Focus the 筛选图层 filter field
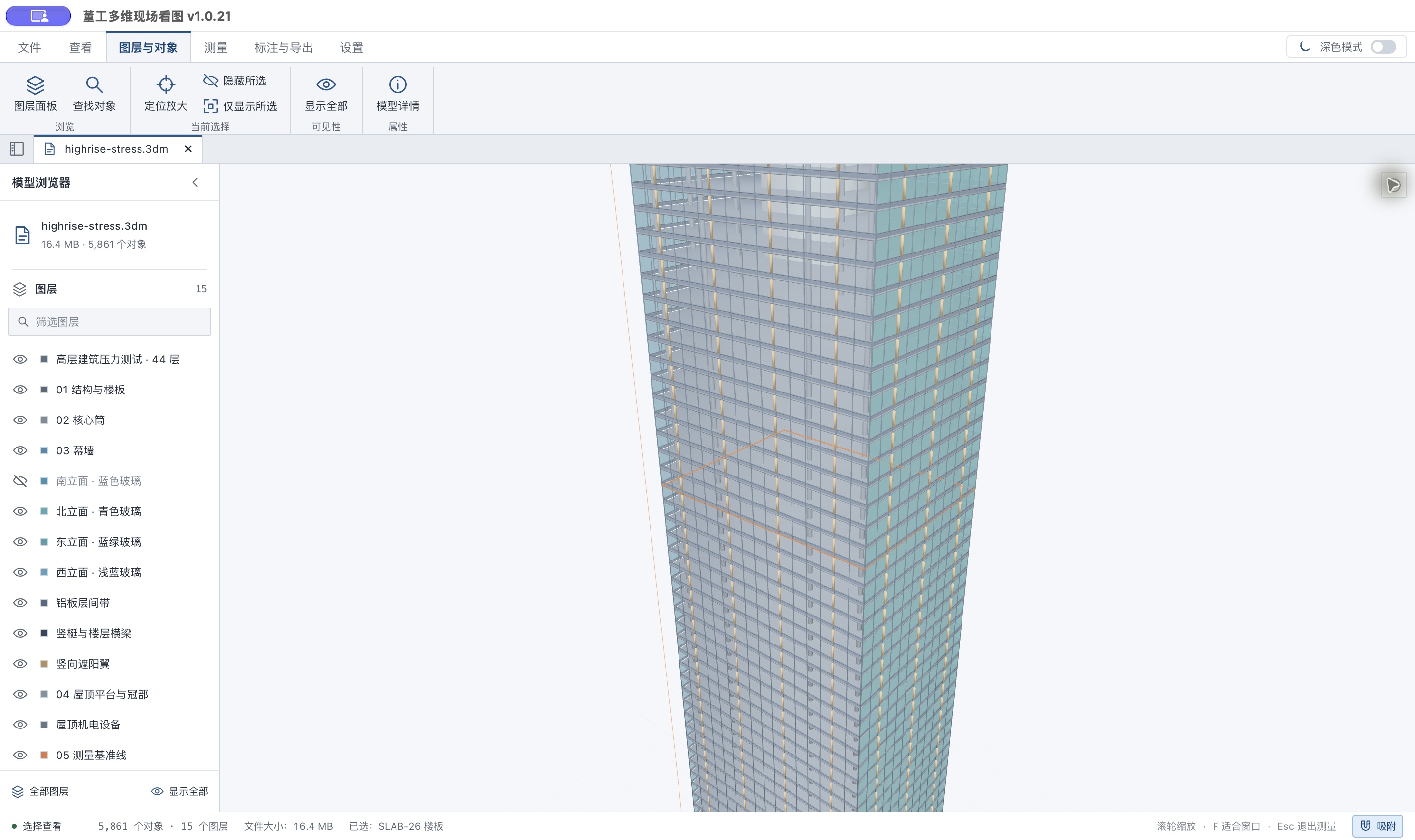The height and width of the screenshot is (840, 1415). 109,322
